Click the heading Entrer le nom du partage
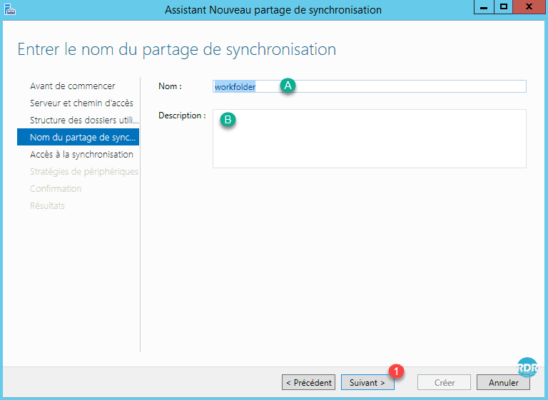Screen dimensions: 548x400 [176, 49]
